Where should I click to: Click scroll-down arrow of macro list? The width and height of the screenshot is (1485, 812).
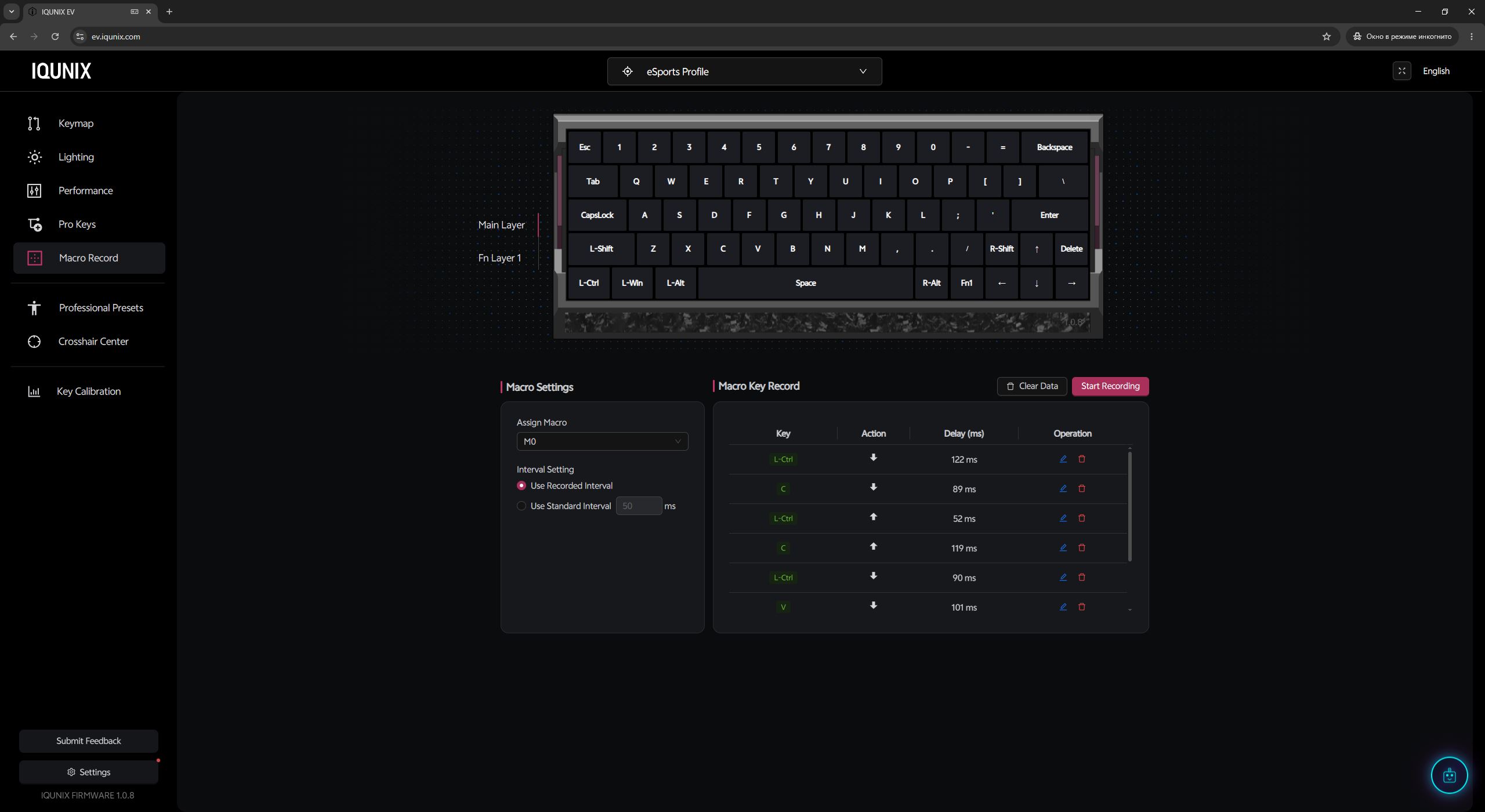tap(1129, 610)
